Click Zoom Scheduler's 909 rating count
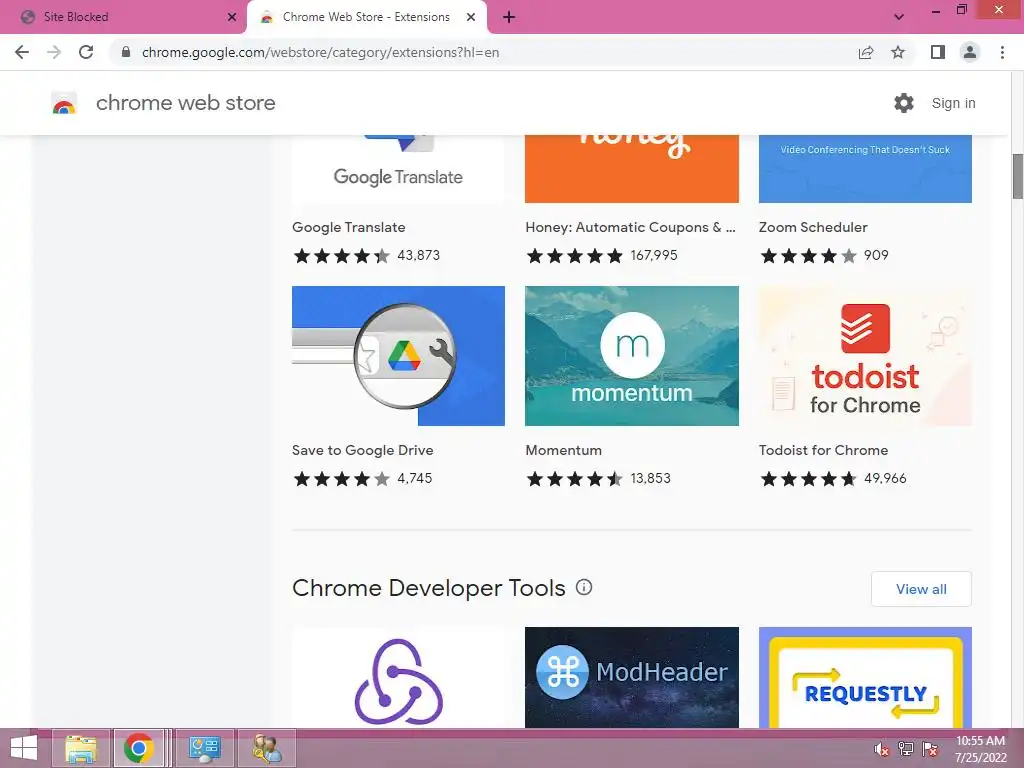Screen dimensions: 1024x768 876,255
